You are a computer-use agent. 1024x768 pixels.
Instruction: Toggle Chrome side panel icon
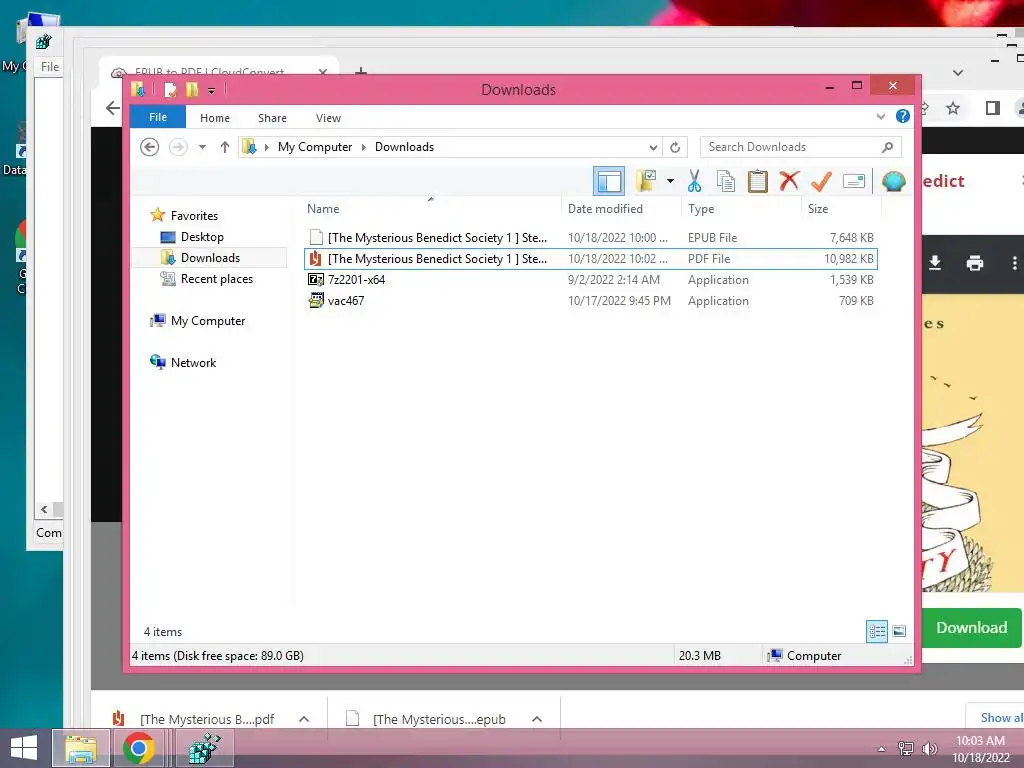[993, 108]
